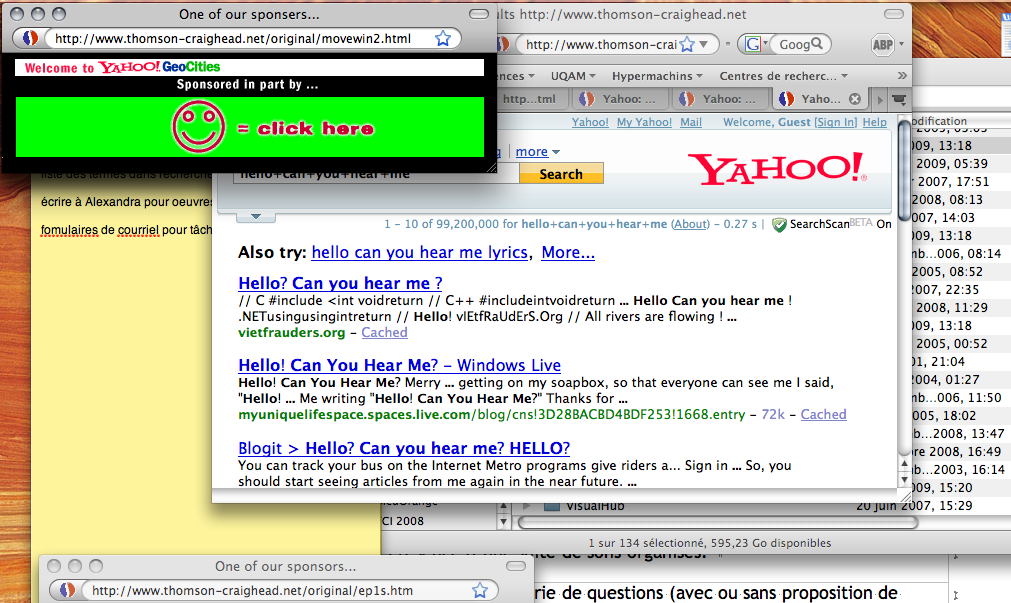Click the note line écrire à Alexandra

tap(127, 202)
